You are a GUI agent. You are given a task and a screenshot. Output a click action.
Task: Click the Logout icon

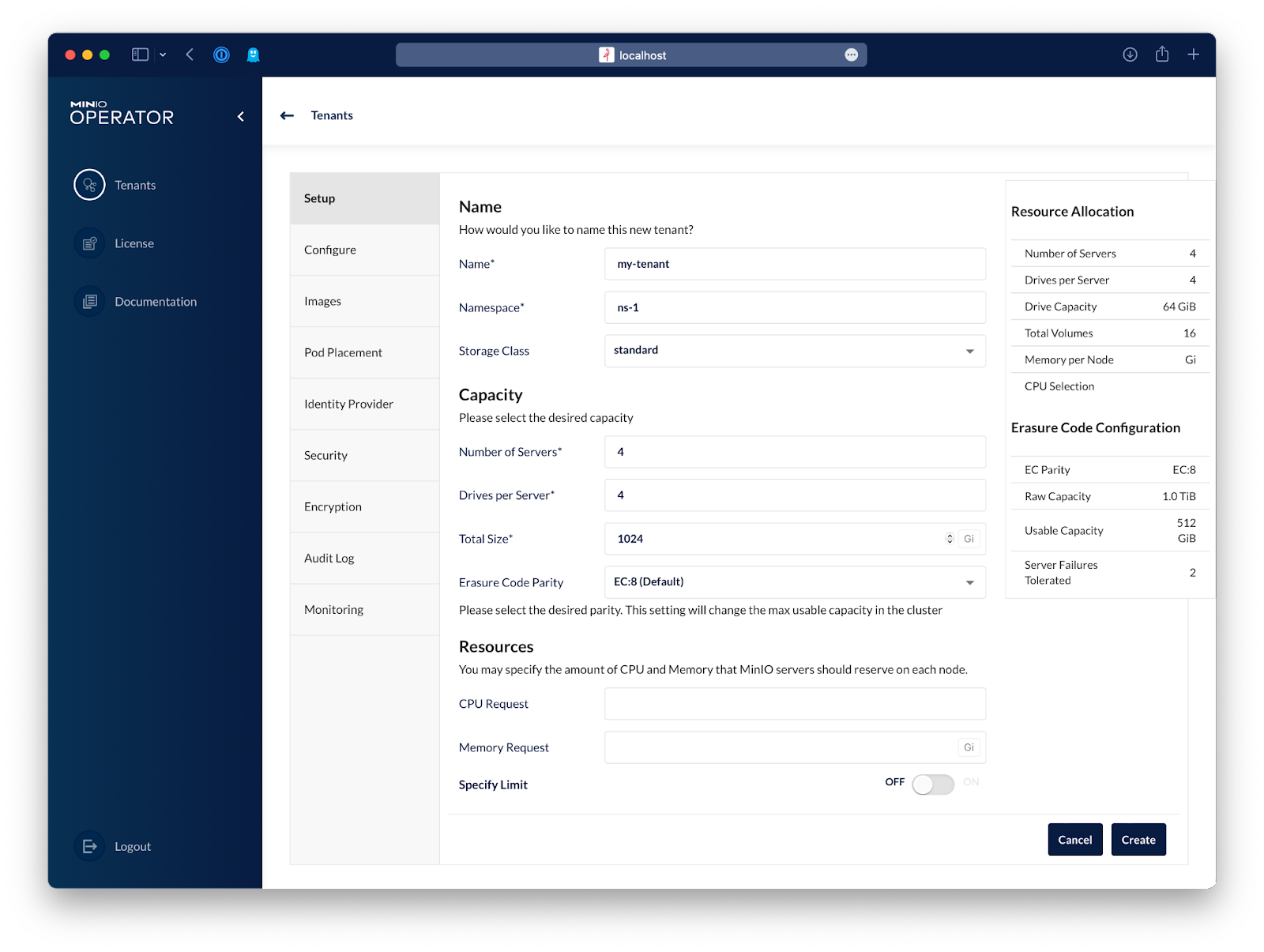pos(89,846)
